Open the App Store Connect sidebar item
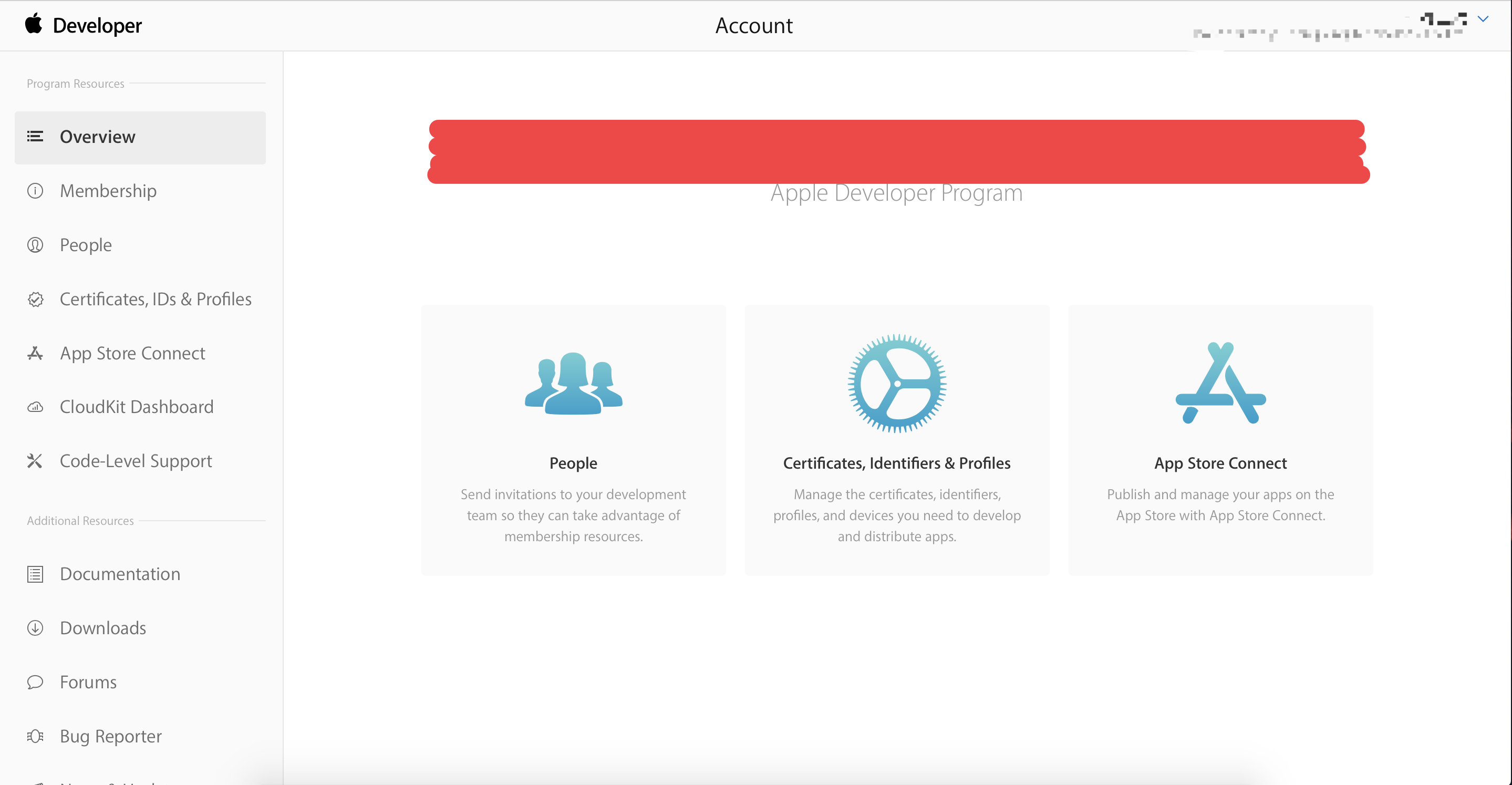The height and width of the screenshot is (785, 1512). point(132,353)
